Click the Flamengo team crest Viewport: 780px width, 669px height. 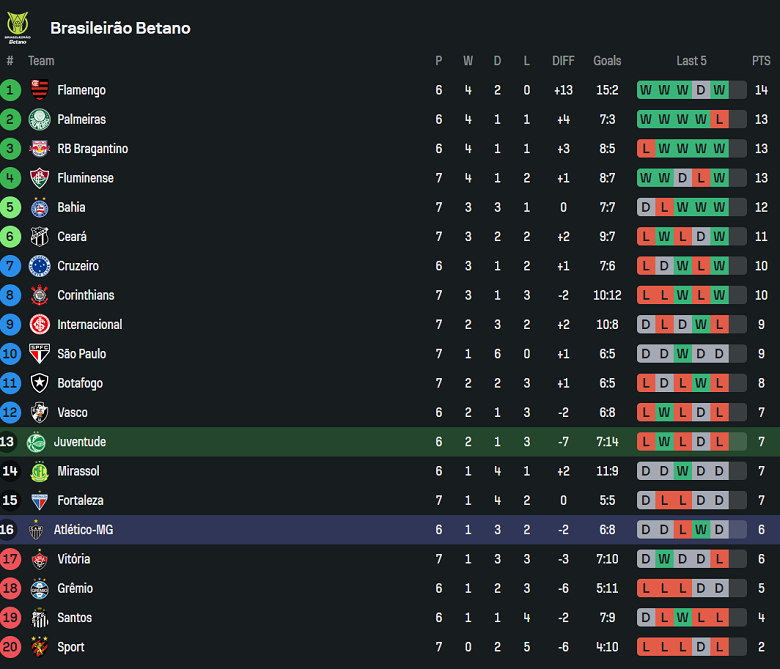point(40,90)
